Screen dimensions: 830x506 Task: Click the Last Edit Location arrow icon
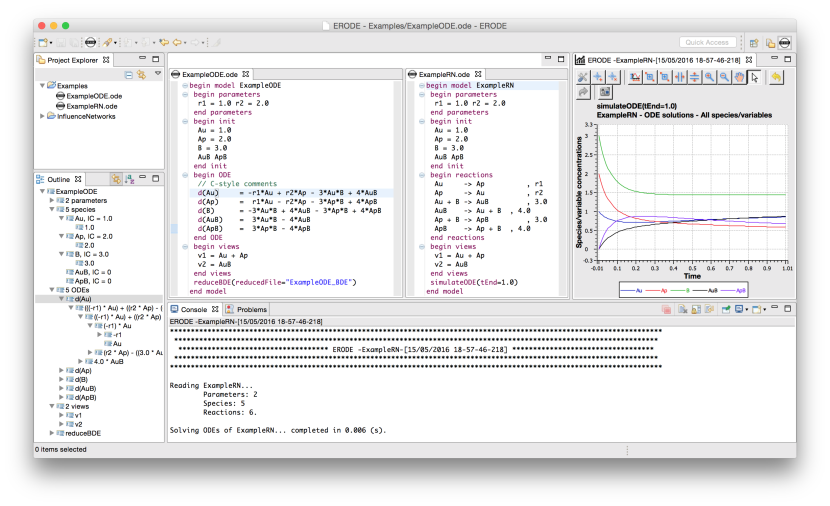coord(164,42)
